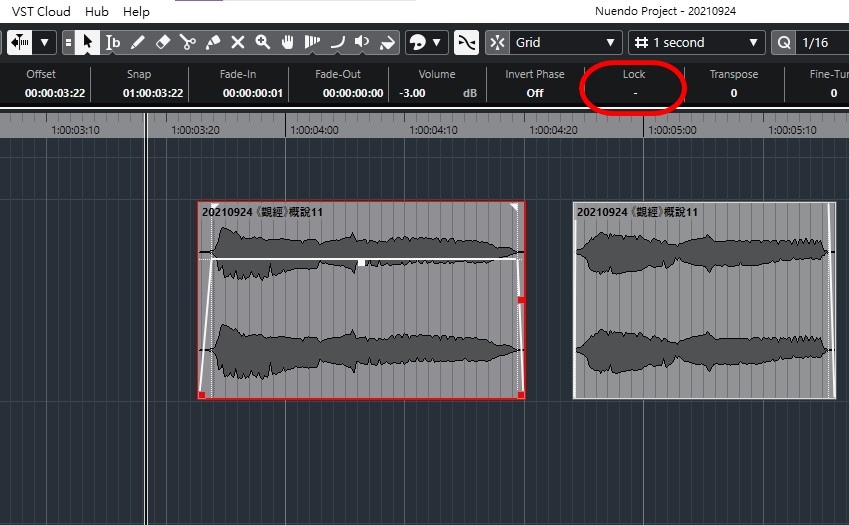
Task: Click the selected event's name label
Action: 262,212
